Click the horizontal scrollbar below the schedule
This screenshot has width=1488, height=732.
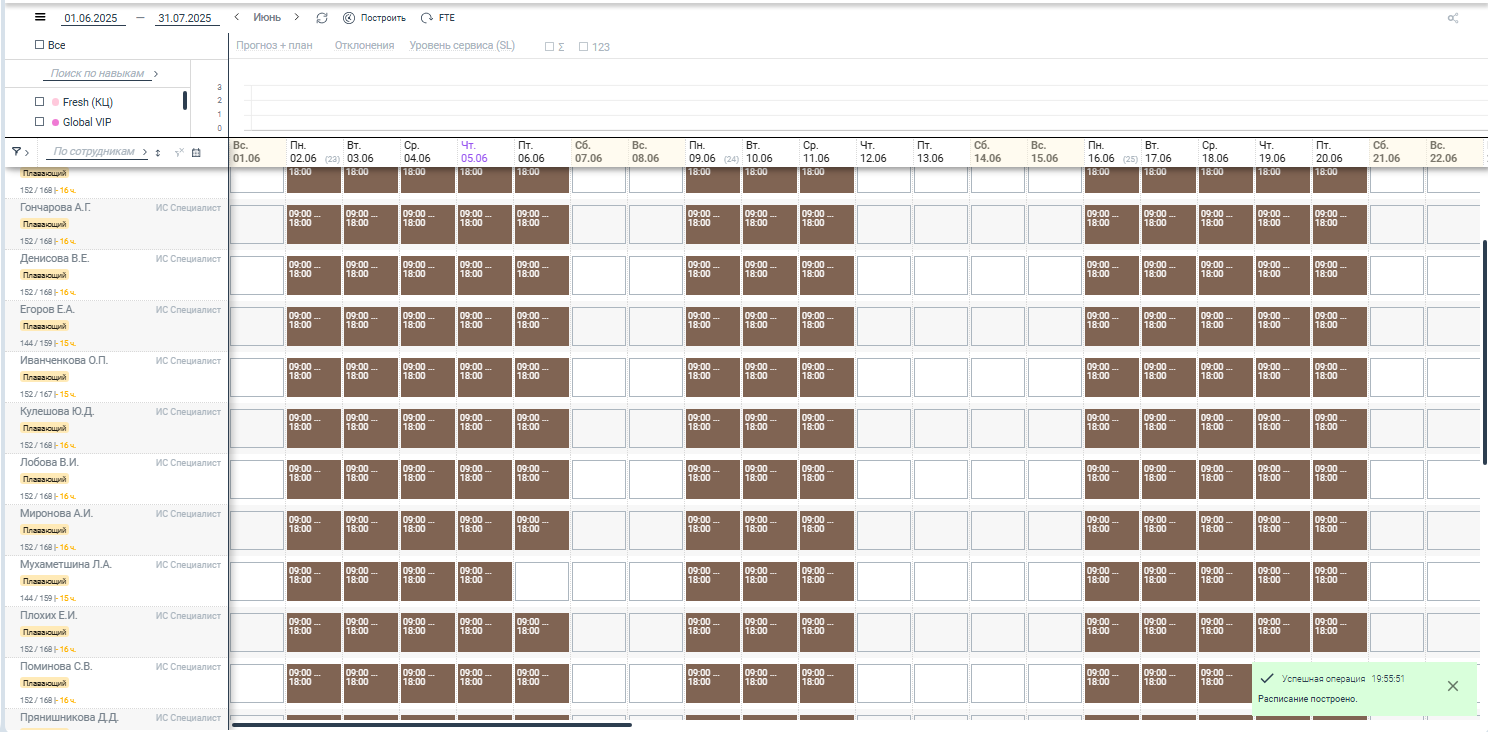[431, 724]
